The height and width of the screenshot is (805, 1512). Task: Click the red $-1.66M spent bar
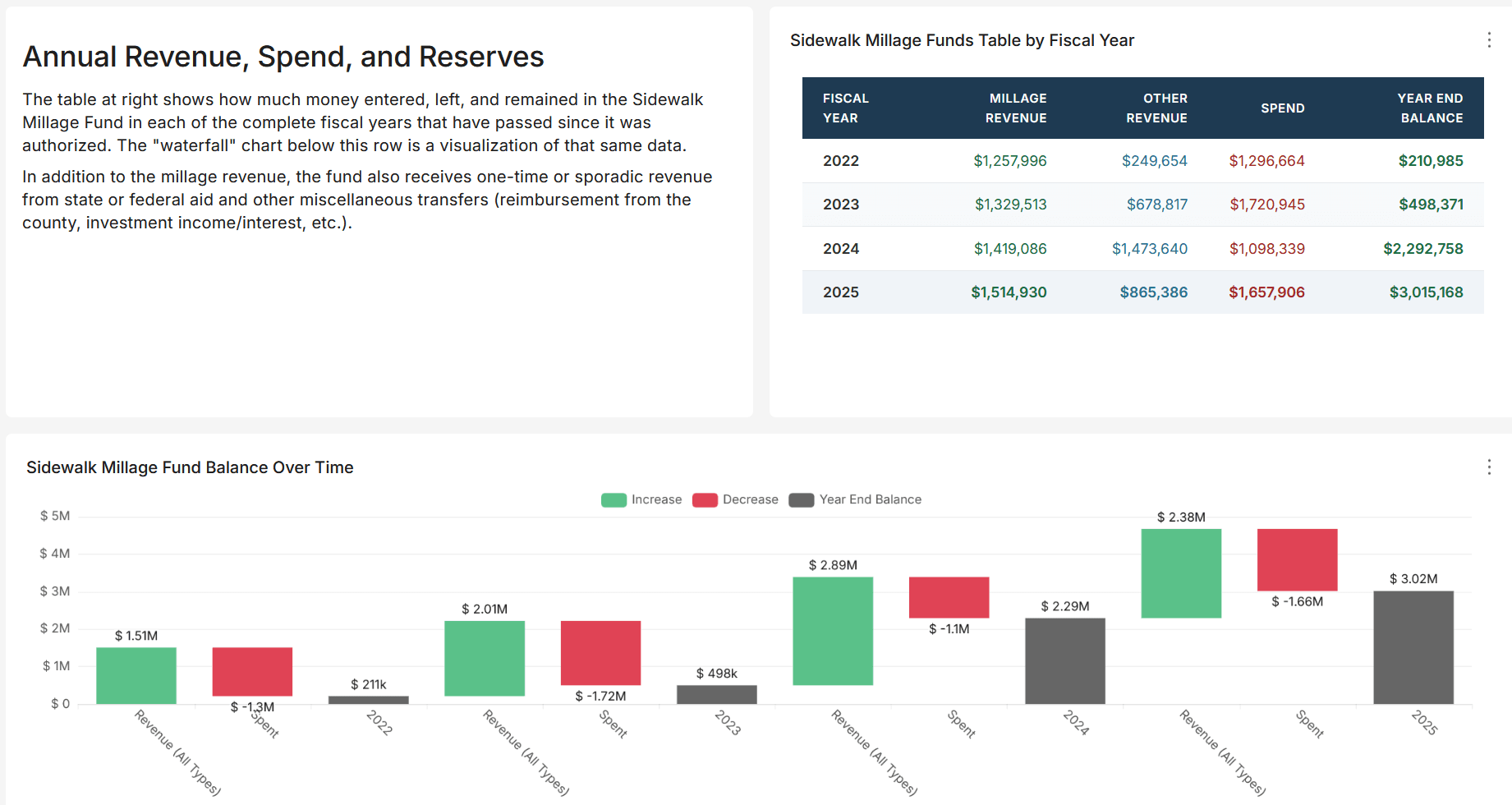1298,560
